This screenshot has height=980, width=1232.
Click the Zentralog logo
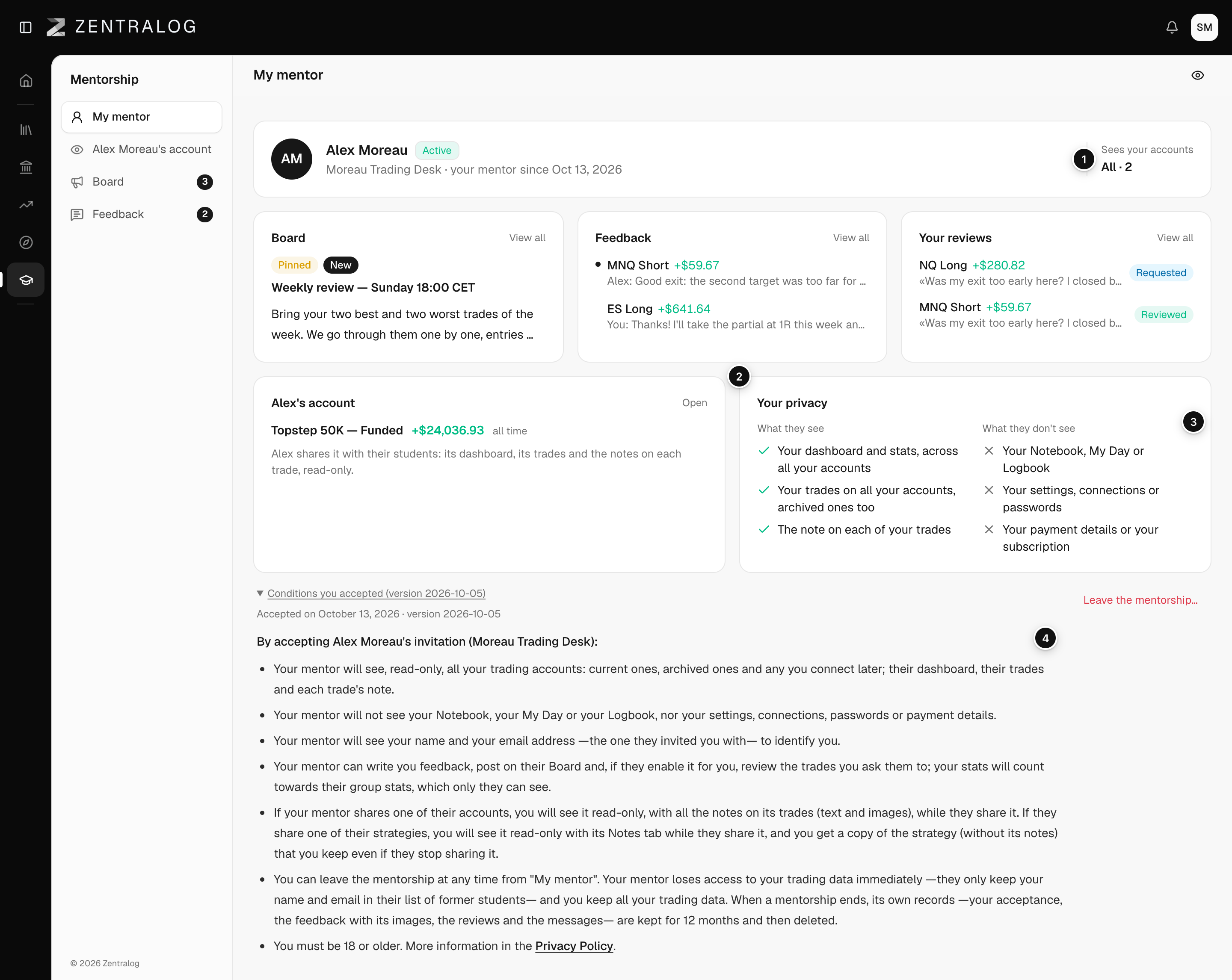121,27
